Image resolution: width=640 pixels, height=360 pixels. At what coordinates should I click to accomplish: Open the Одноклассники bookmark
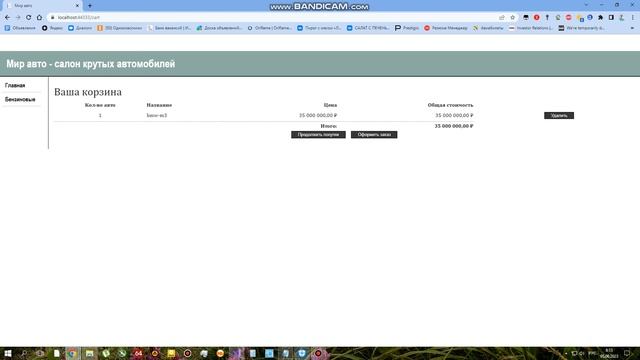pyautogui.click(x=120, y=28)
